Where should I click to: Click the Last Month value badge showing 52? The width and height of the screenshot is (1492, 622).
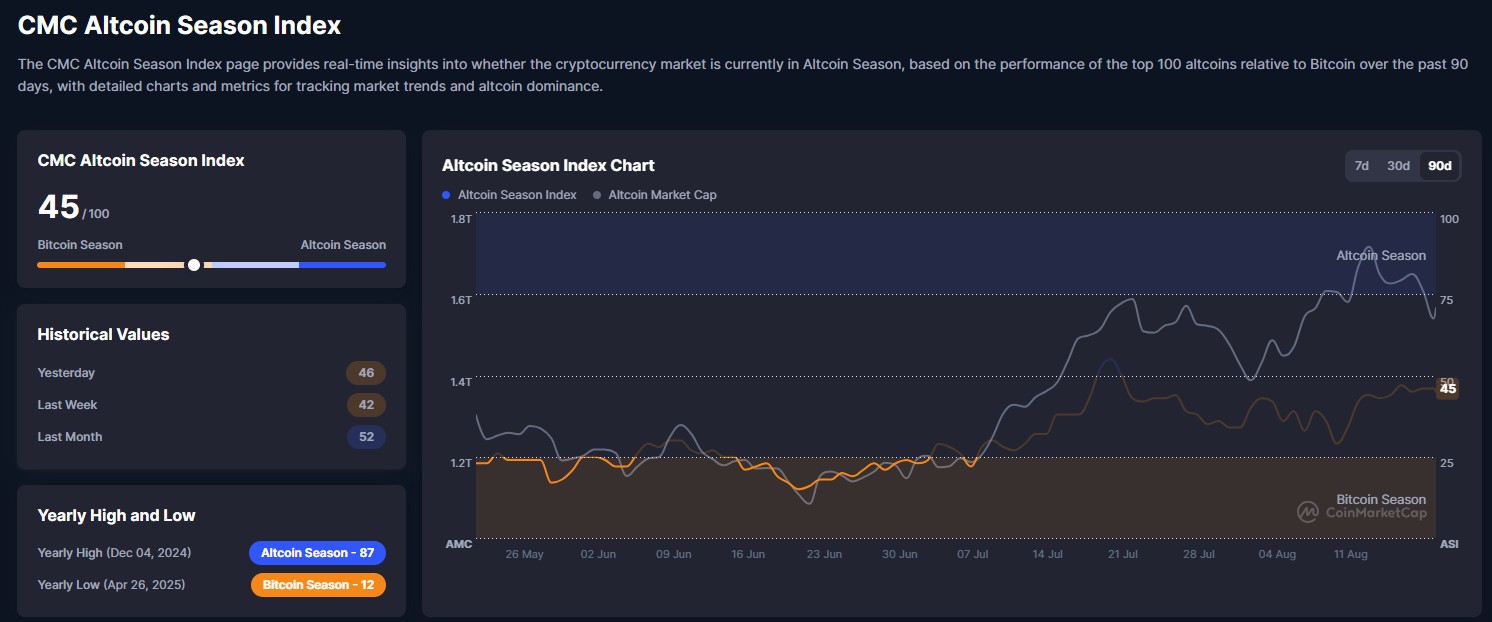[x=366, y=436]
